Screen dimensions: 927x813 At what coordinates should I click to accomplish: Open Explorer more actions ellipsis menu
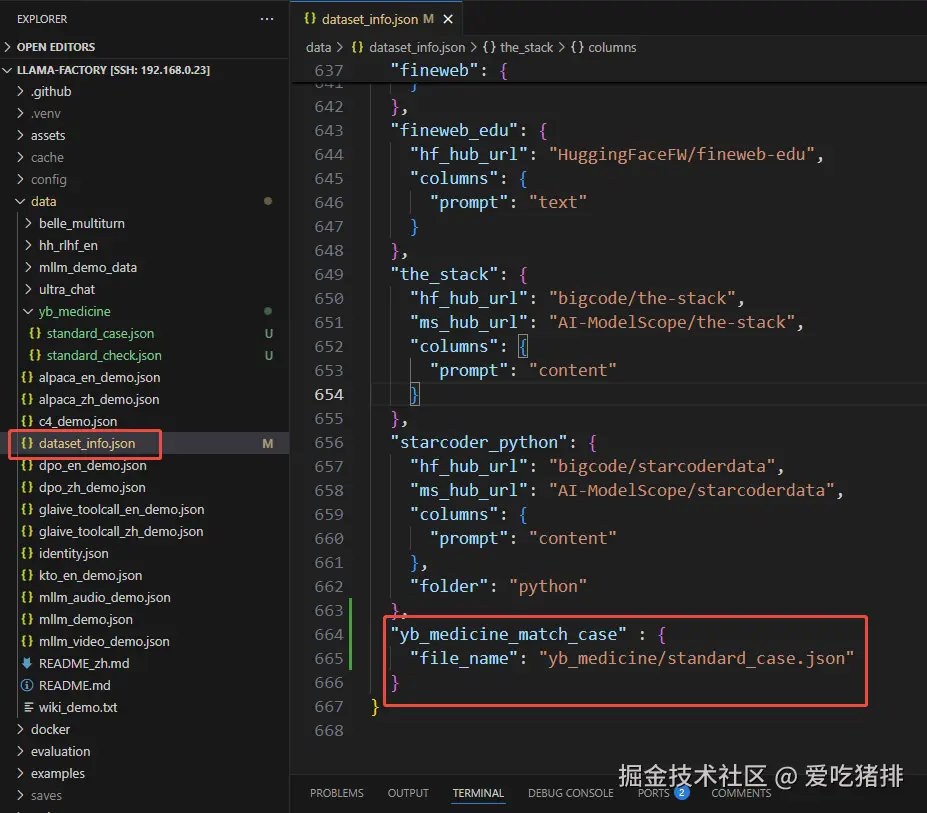267,19
